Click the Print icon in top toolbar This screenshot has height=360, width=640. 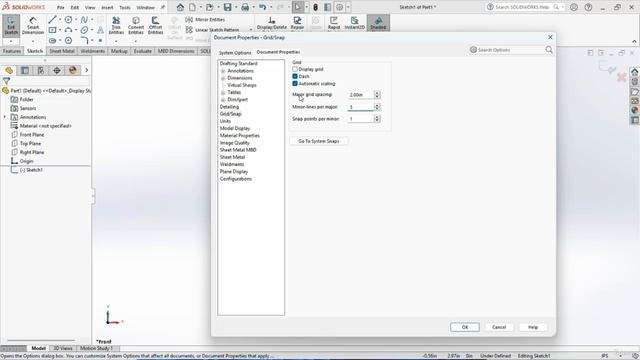pyautogui.click(x=245, y=7)
